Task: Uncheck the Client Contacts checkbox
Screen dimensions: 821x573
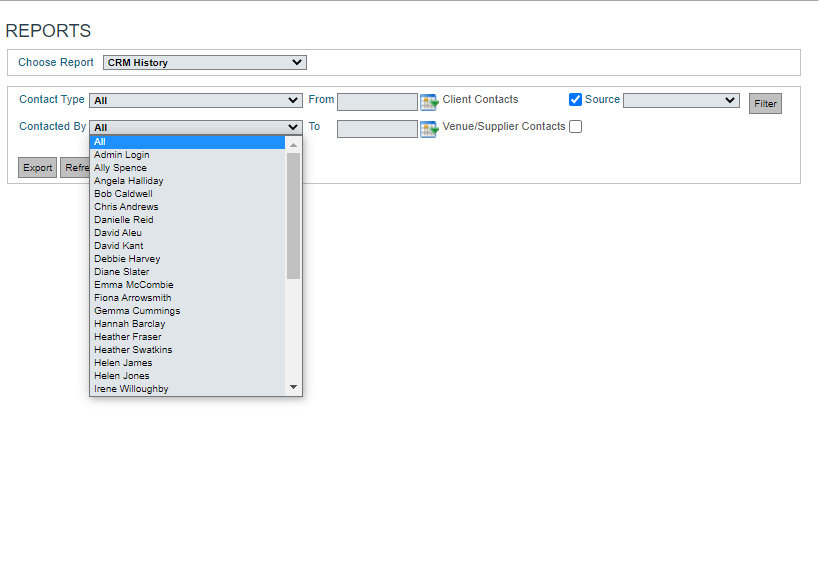Action: tap(575, 100)
